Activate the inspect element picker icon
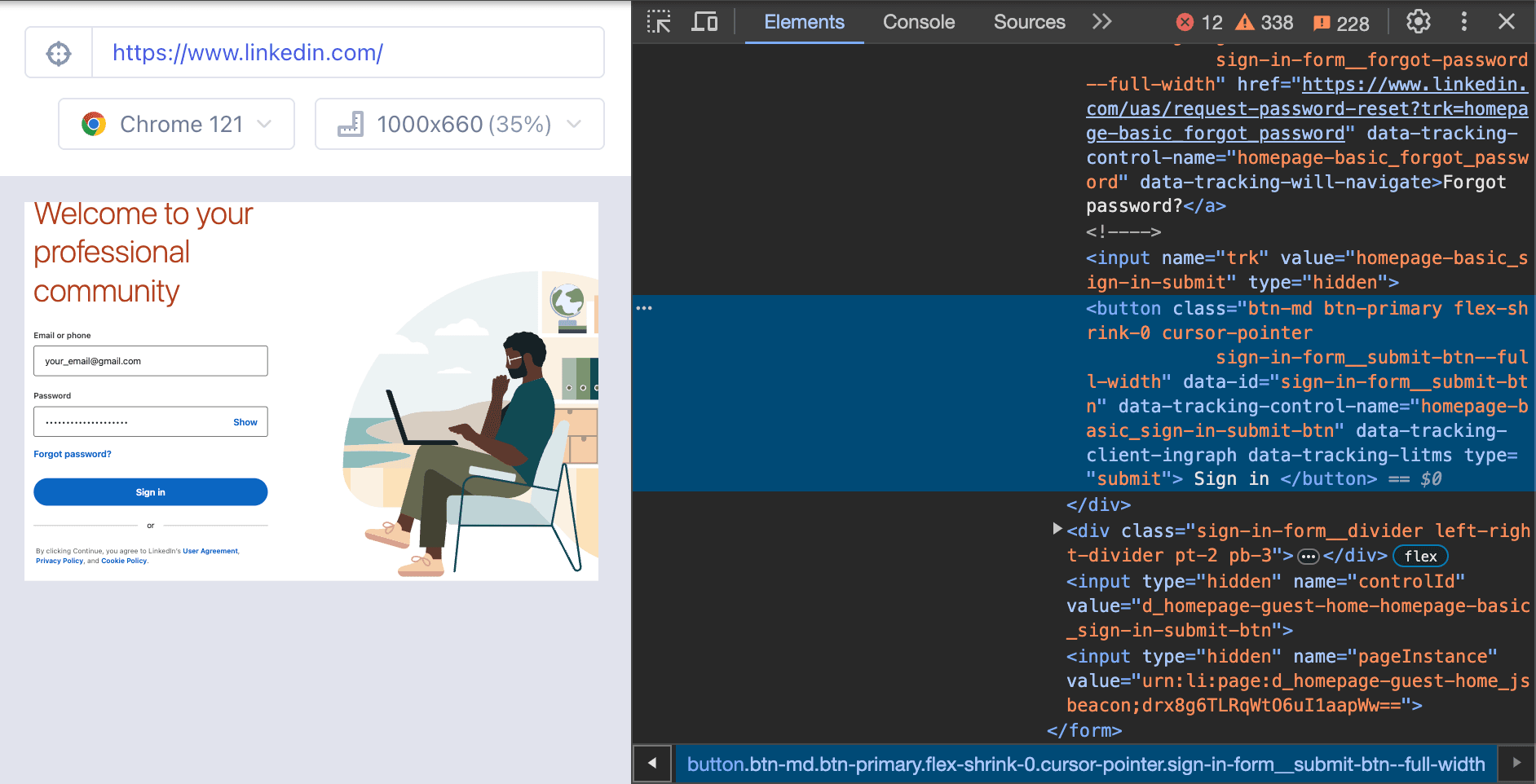This screenshot has width=1536, height=784. [x=659, y=22]
